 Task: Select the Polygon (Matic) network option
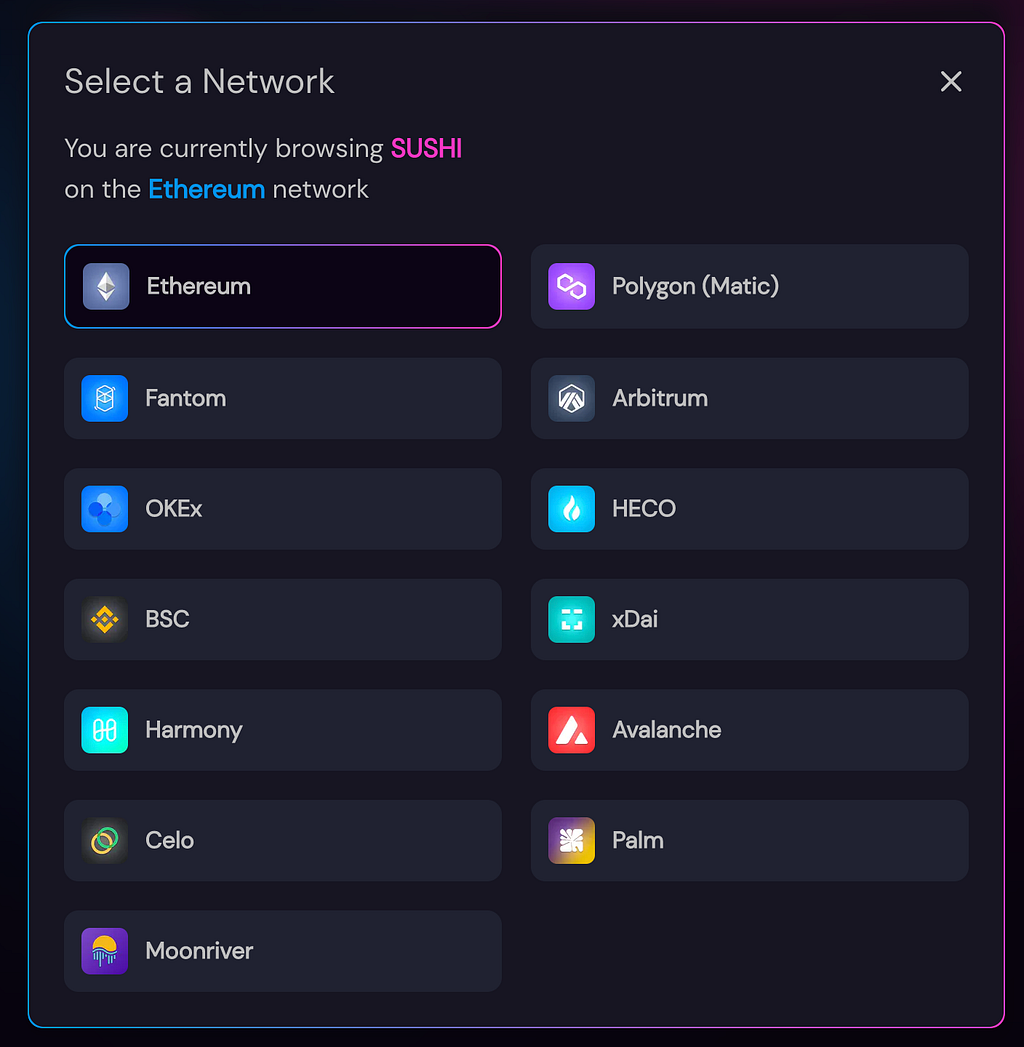(750, 286)
